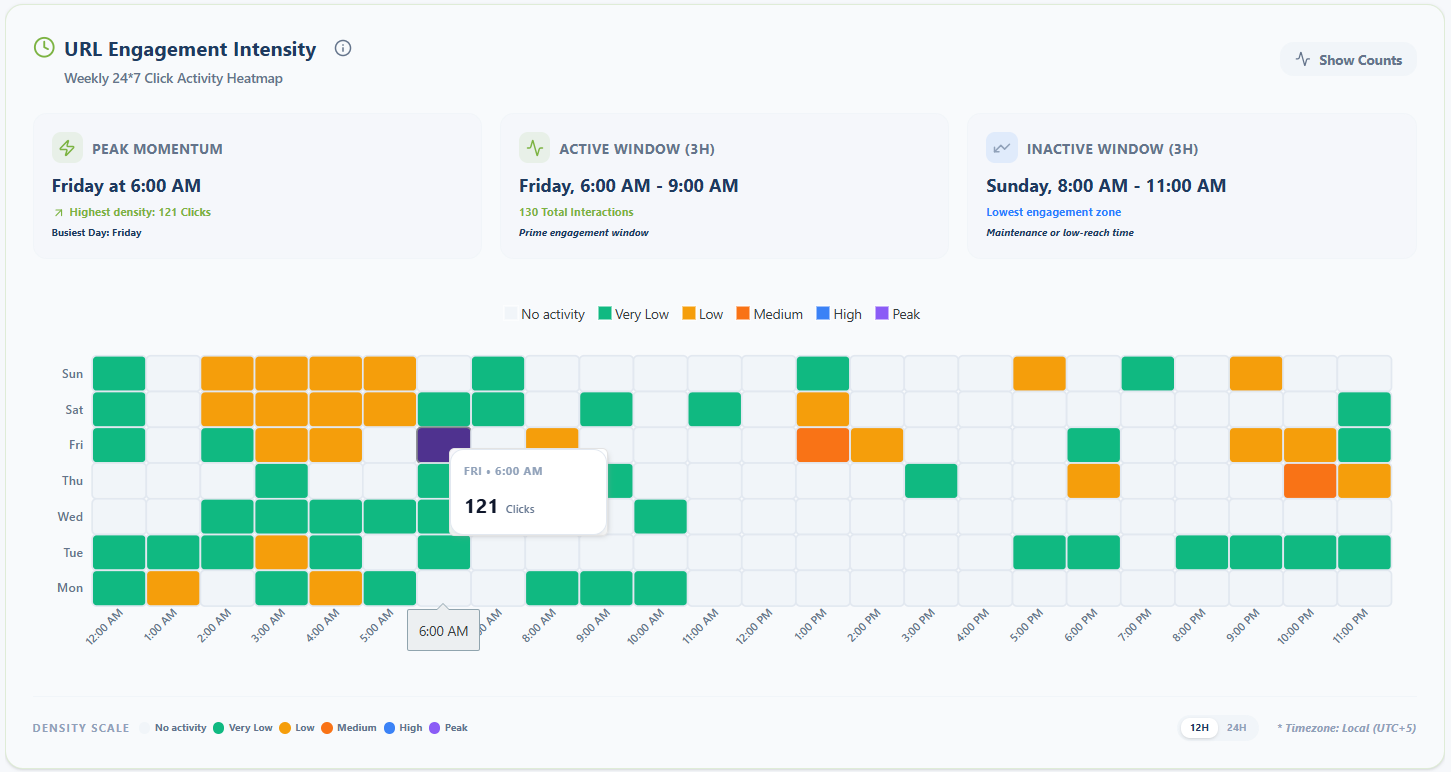Click the High blue swatch in top legend

click(x=823, y=314)
